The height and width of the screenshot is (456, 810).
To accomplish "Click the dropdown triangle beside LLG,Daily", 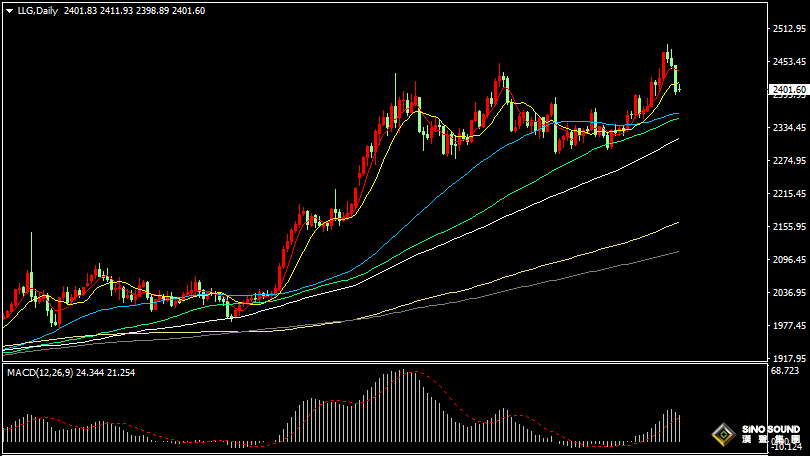I will [8, 10].
